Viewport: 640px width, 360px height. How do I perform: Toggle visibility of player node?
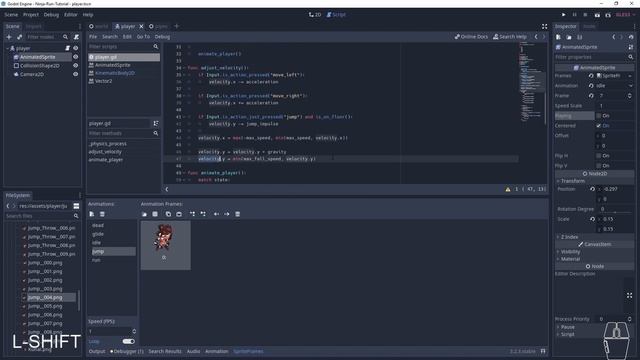tap(76, 48)
